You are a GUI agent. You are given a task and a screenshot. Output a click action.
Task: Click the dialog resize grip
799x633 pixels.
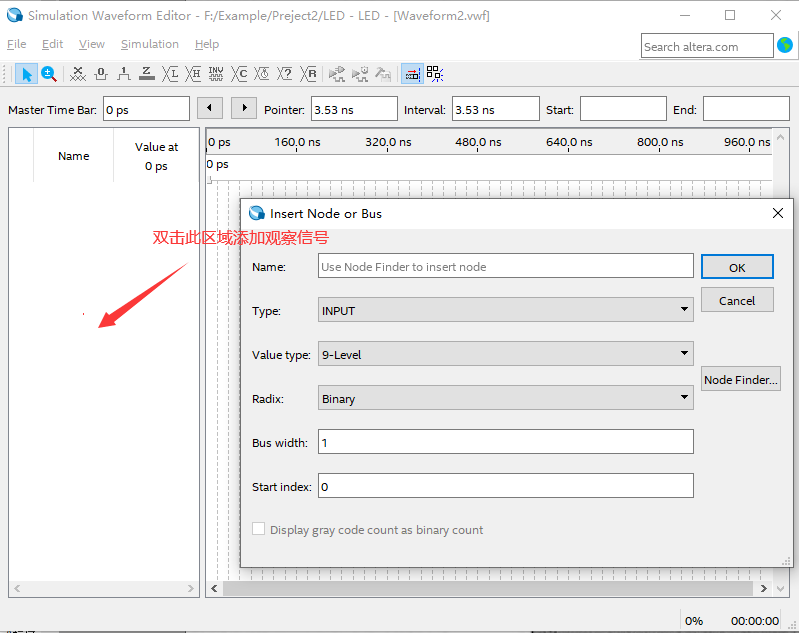[x=786, y=561]
